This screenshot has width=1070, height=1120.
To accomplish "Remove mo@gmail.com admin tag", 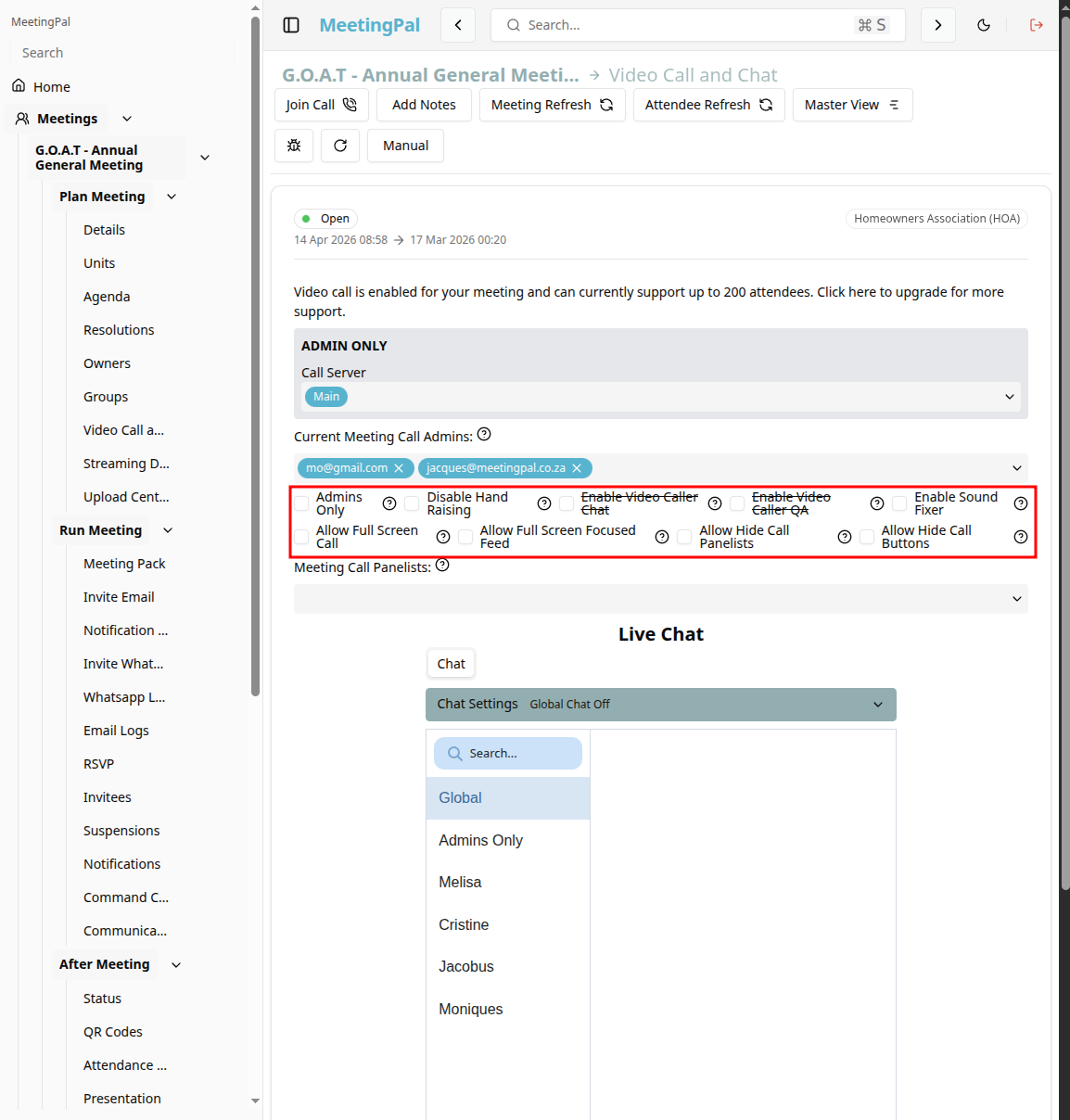I will 399,468.
